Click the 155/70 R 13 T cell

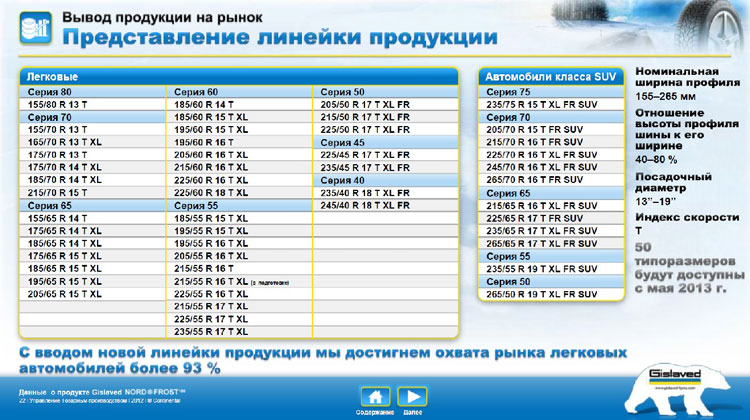point(92,130)
